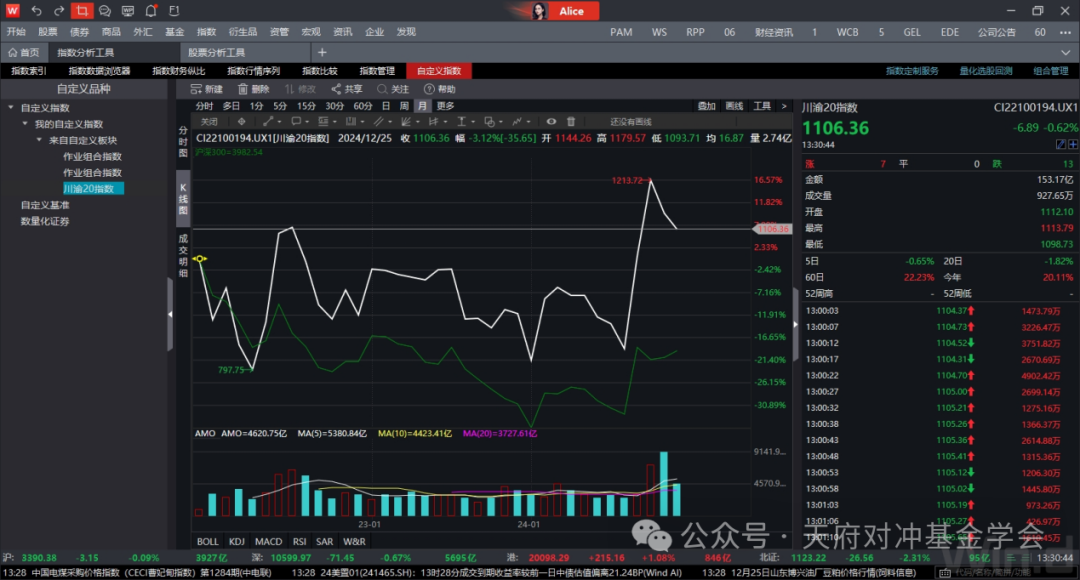Viewport: 1080px width, 580px height.
Task: Switch to the 分时图 side view
Action: click(x=183, y=141)
